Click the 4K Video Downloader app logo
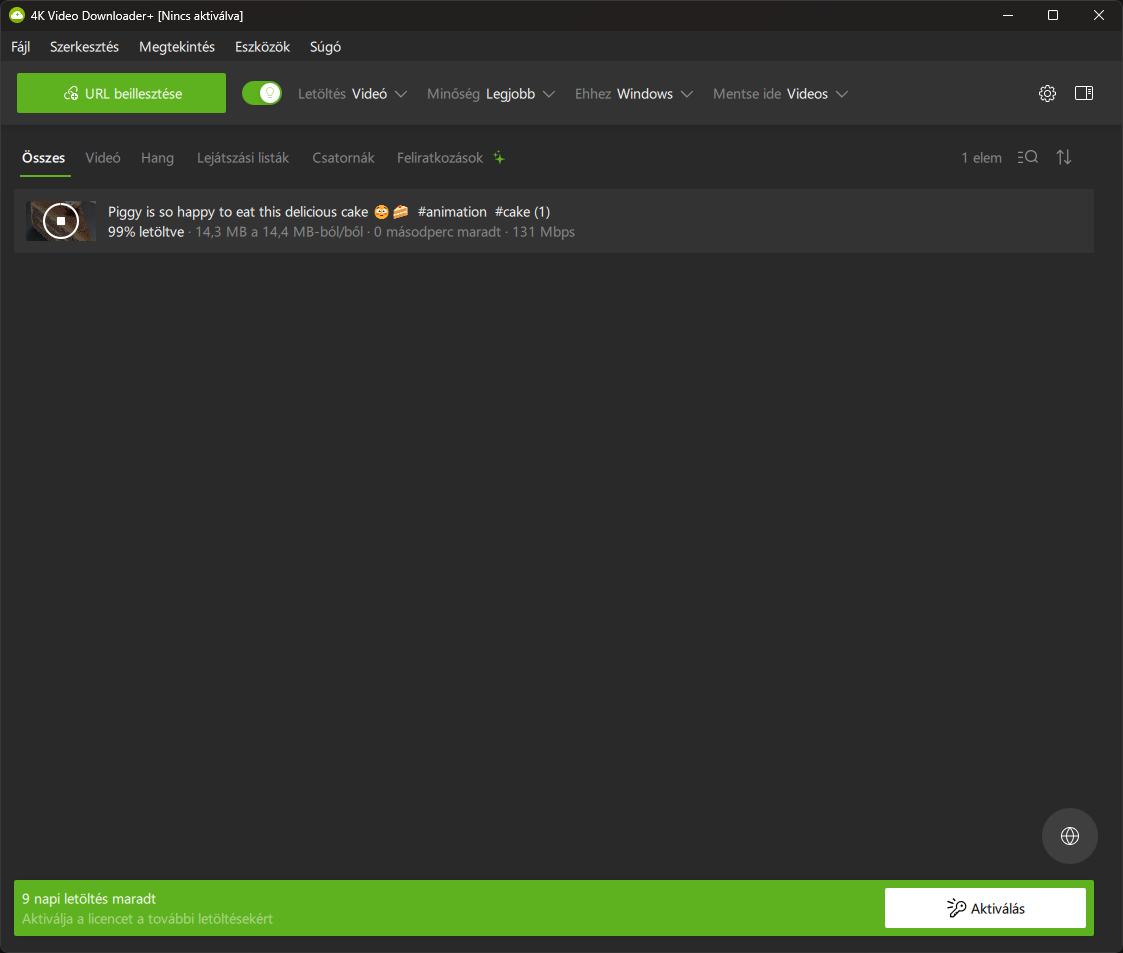The height and width of the screenshot is (953, 1123). (x=16, y=15)
